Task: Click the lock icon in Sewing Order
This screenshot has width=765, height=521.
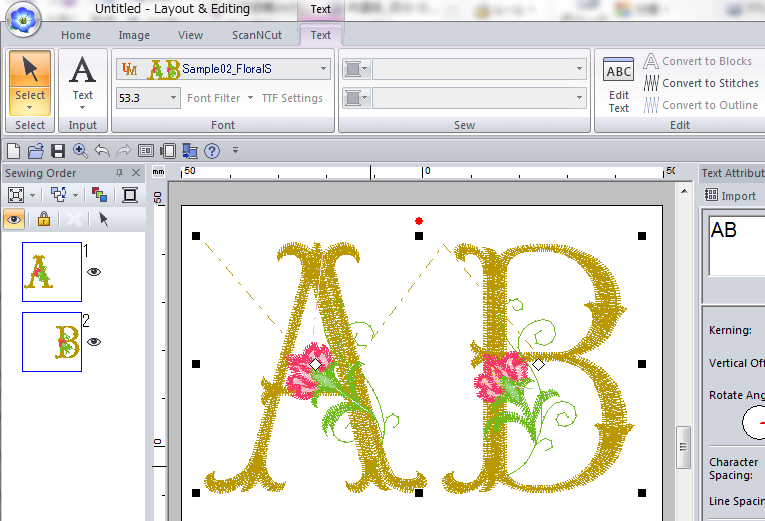Action: click(x=43, y=219)
